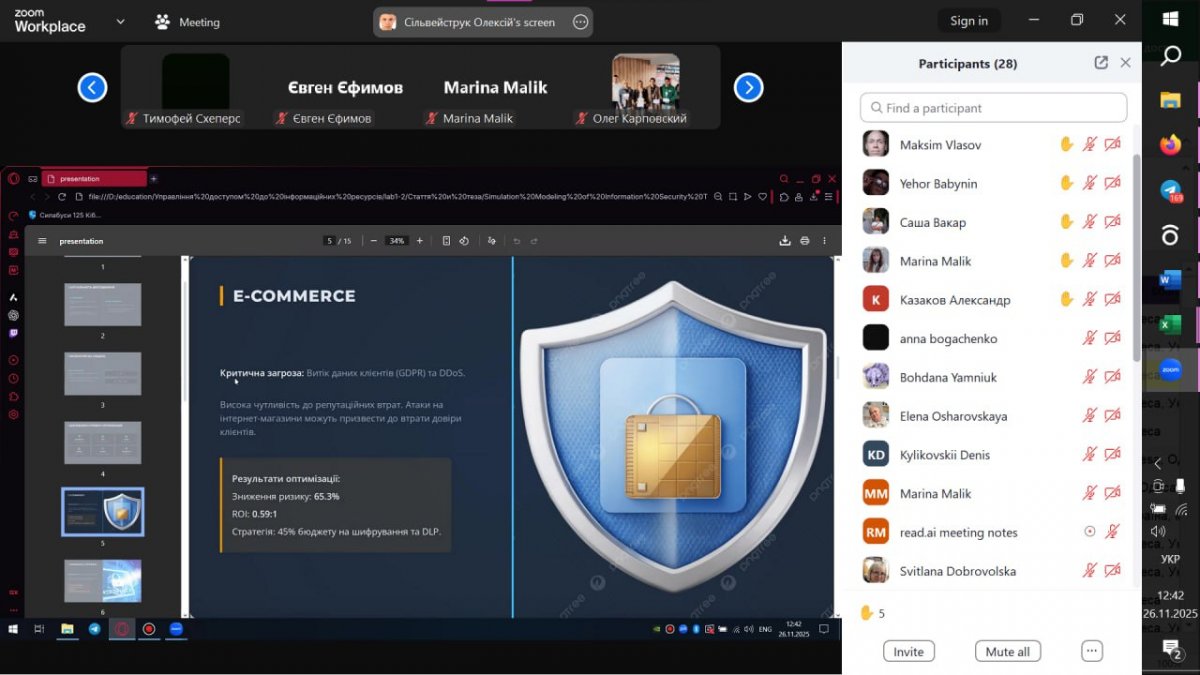Toggle Yehor Babynin's video camera icon
This screenshot has width=1200, height=675.
coord(1112,184)
